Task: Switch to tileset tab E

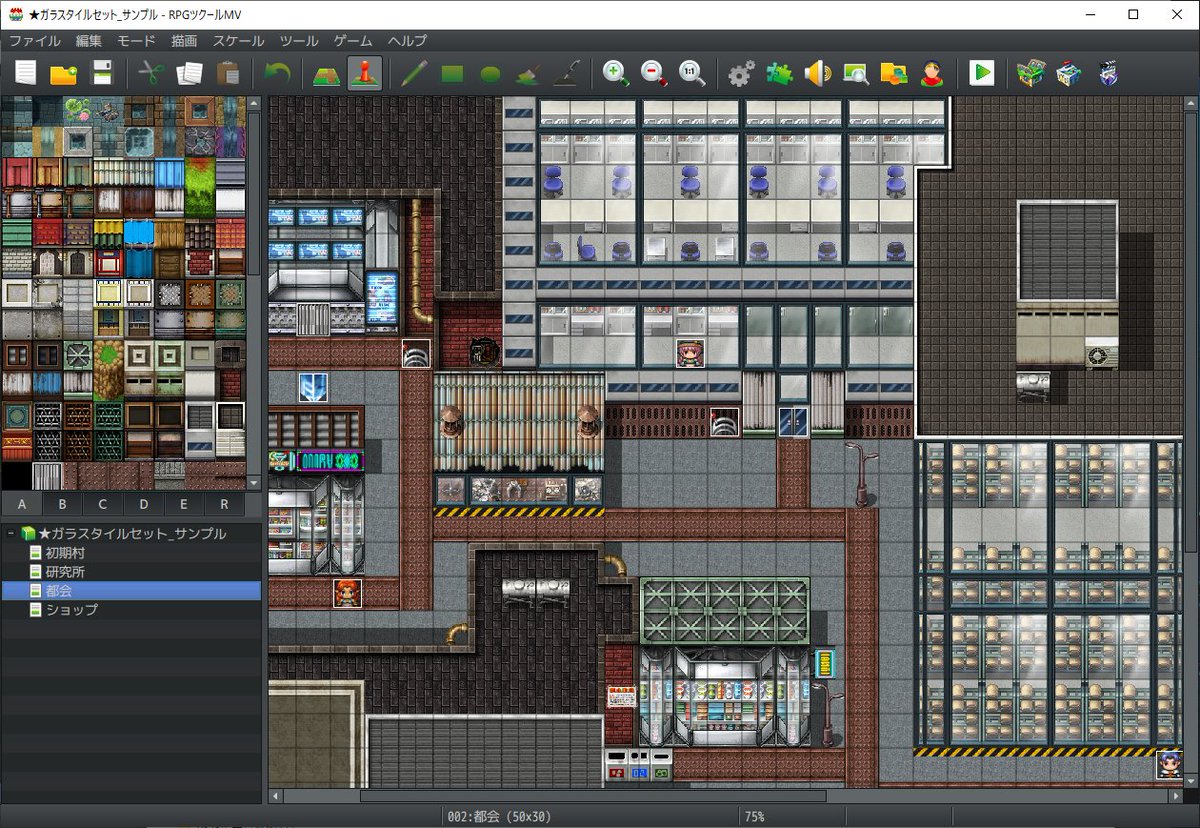Action: point(184,504)
